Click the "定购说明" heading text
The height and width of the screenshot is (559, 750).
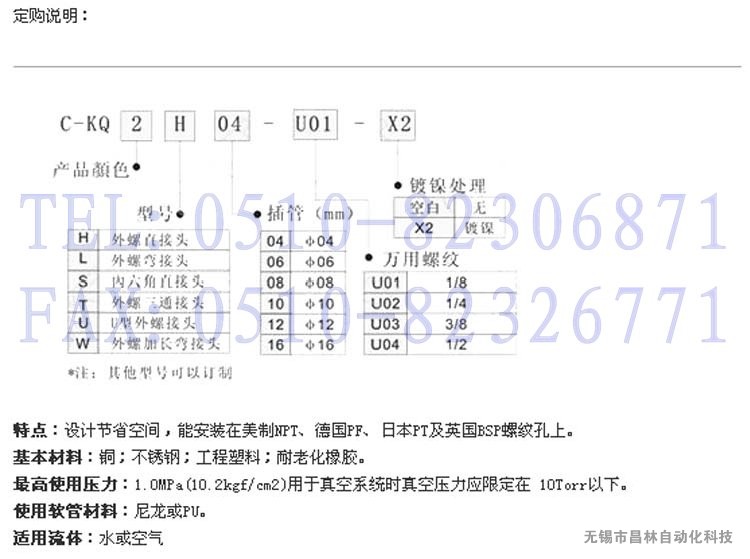pyautogui.click(x=50, y=17)
